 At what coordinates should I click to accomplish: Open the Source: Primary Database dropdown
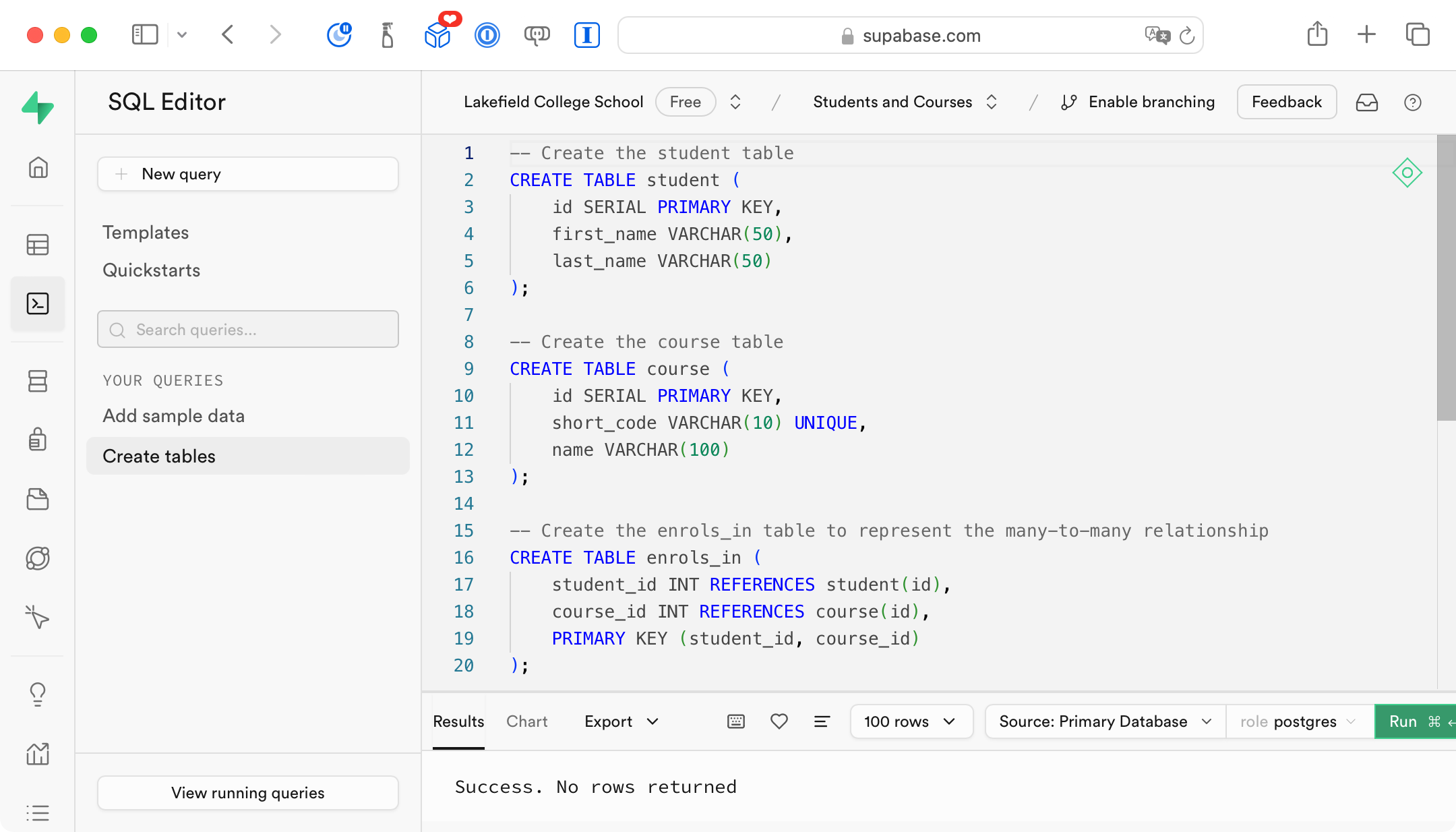[x=1105, y=721]
